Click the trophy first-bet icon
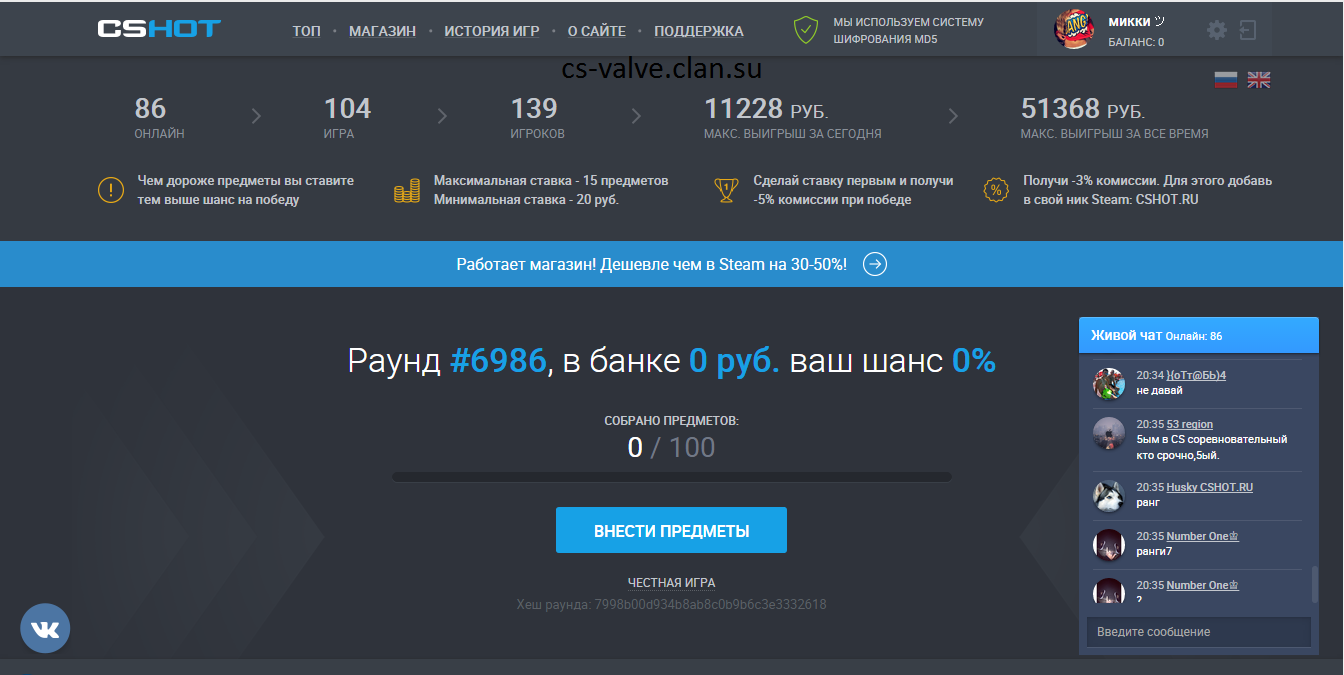The width and height of the screenshot is (1344, 675). coord(726,190)
